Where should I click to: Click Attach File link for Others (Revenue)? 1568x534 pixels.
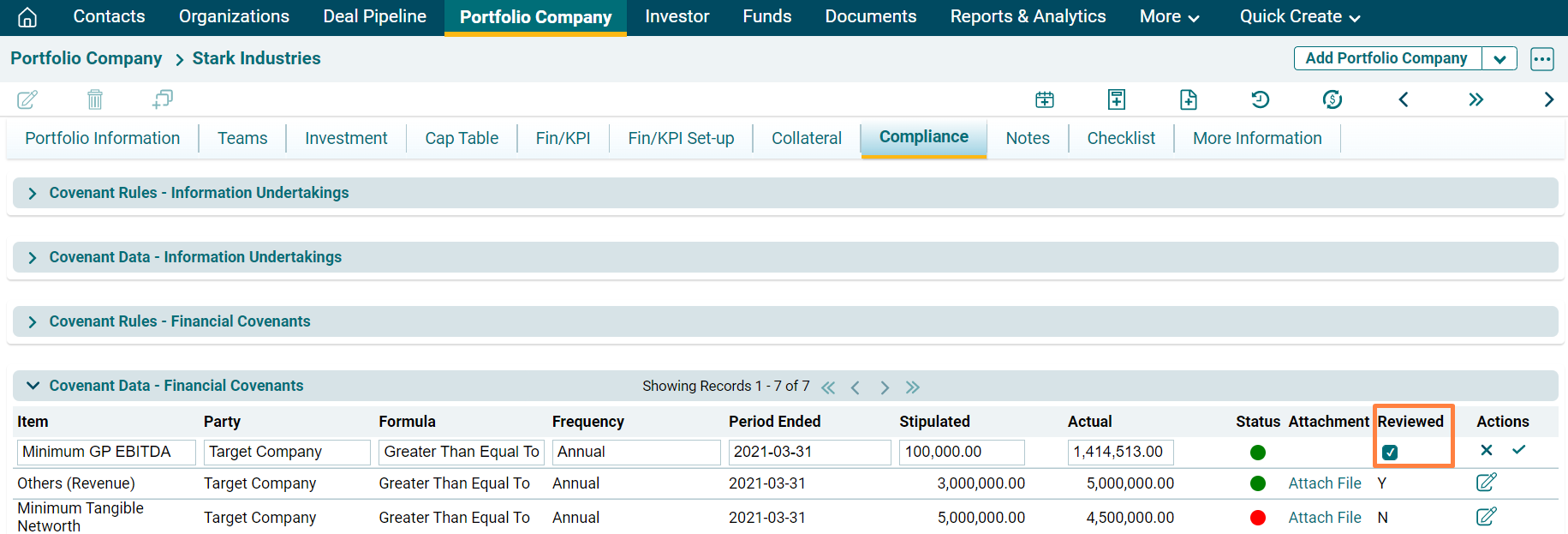pos(1324,483)
